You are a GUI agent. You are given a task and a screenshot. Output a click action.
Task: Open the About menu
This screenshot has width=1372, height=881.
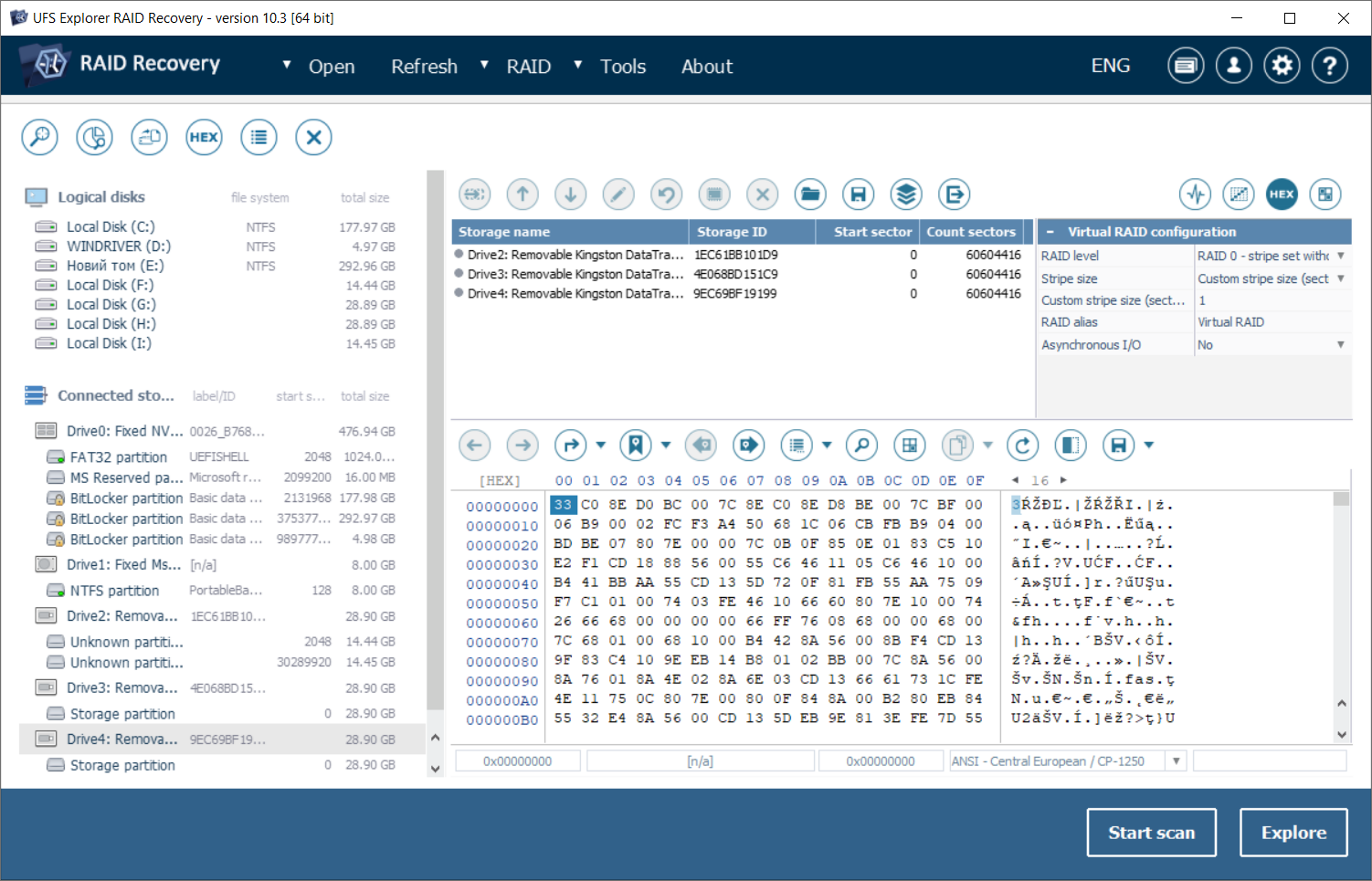tap(707, 67)
